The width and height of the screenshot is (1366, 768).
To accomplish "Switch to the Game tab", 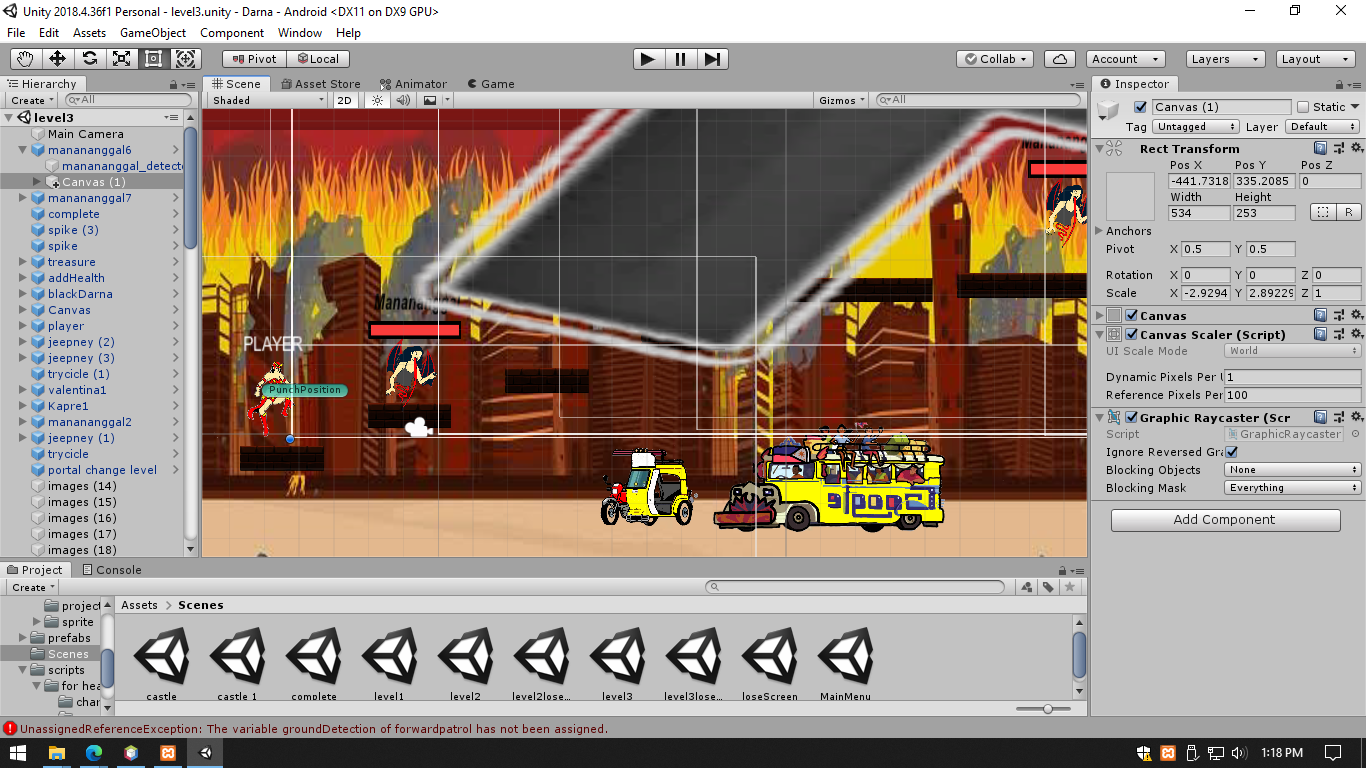I will pos(490,83).
